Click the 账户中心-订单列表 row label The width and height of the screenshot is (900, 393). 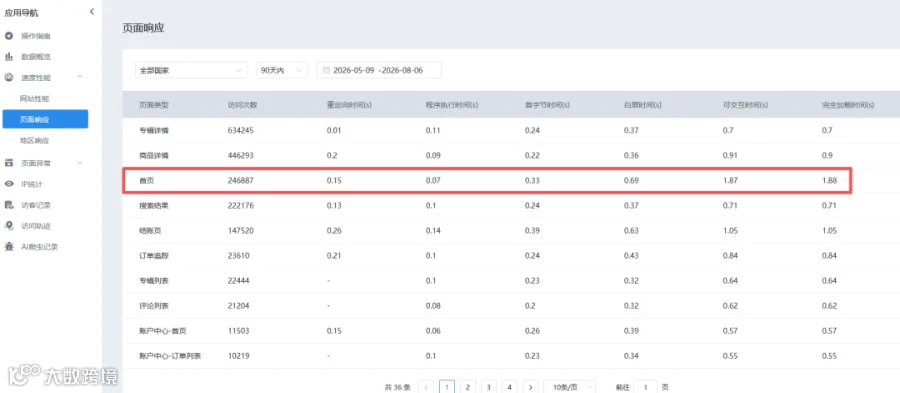coord(170,356)
